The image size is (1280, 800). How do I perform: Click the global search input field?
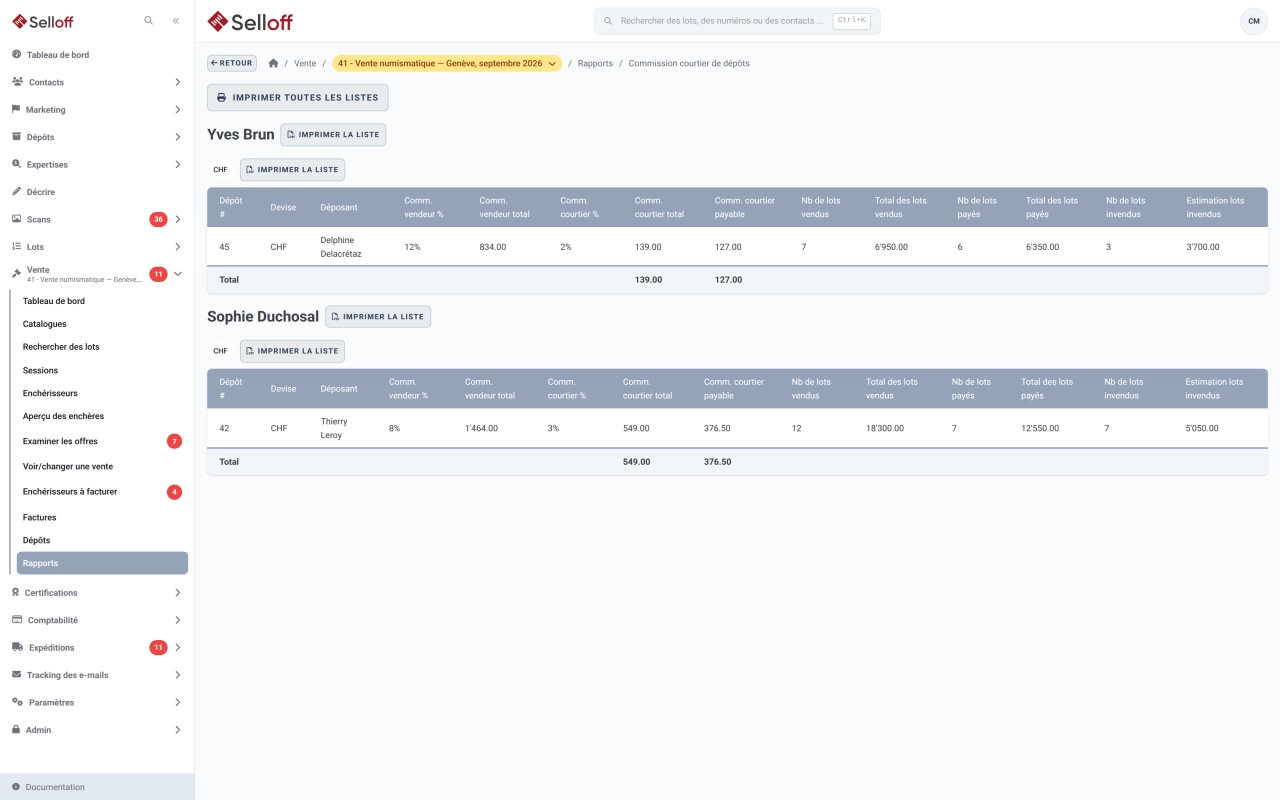coord(737,21)
